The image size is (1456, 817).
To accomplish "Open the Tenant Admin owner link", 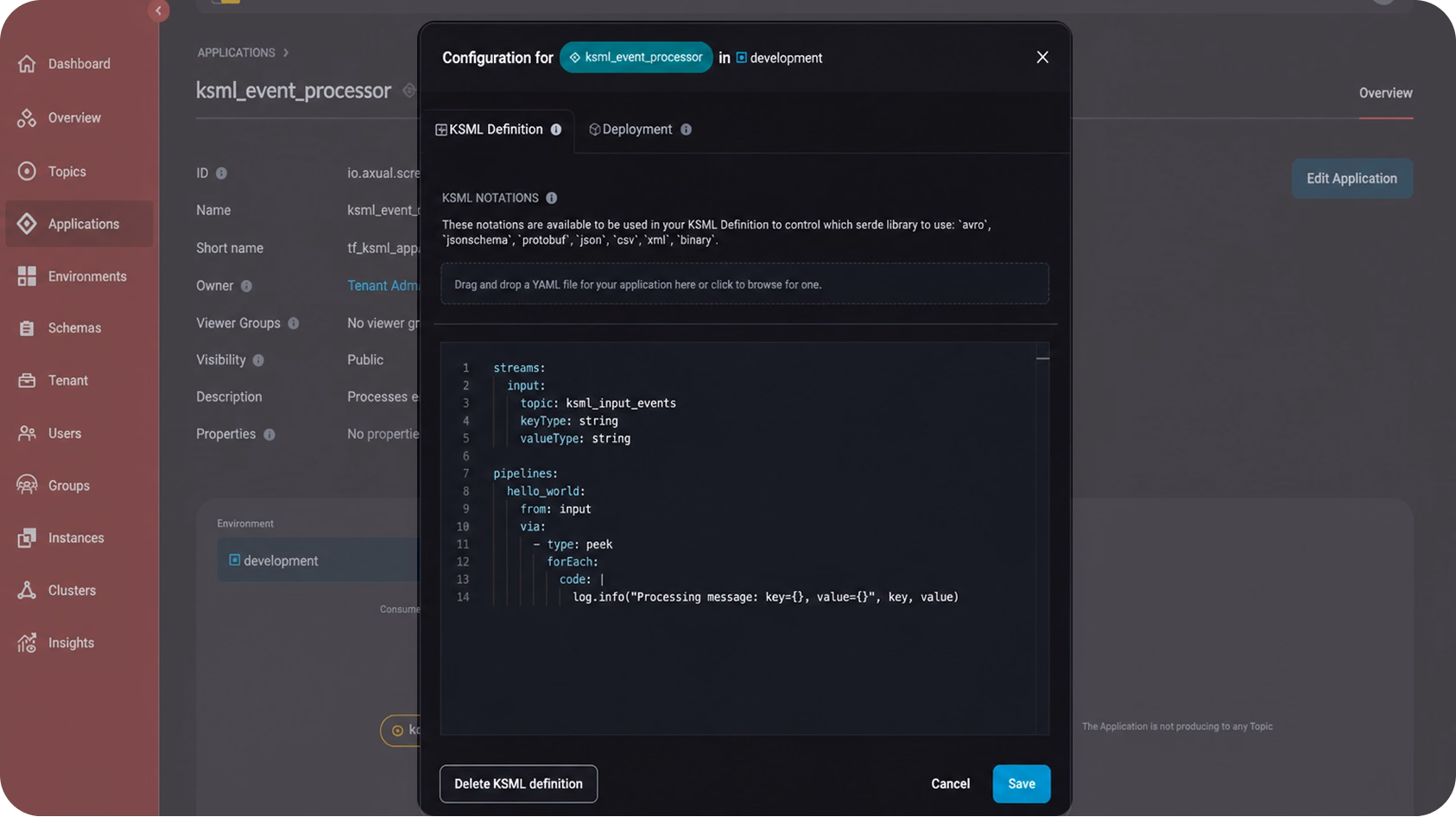I will (x=383, y=286).
